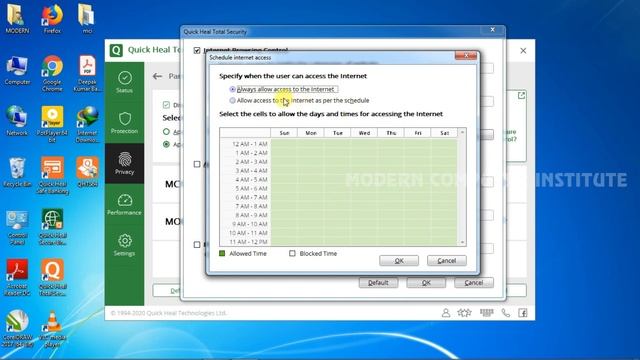Select second radio option under Select heading

pos(166,144)
